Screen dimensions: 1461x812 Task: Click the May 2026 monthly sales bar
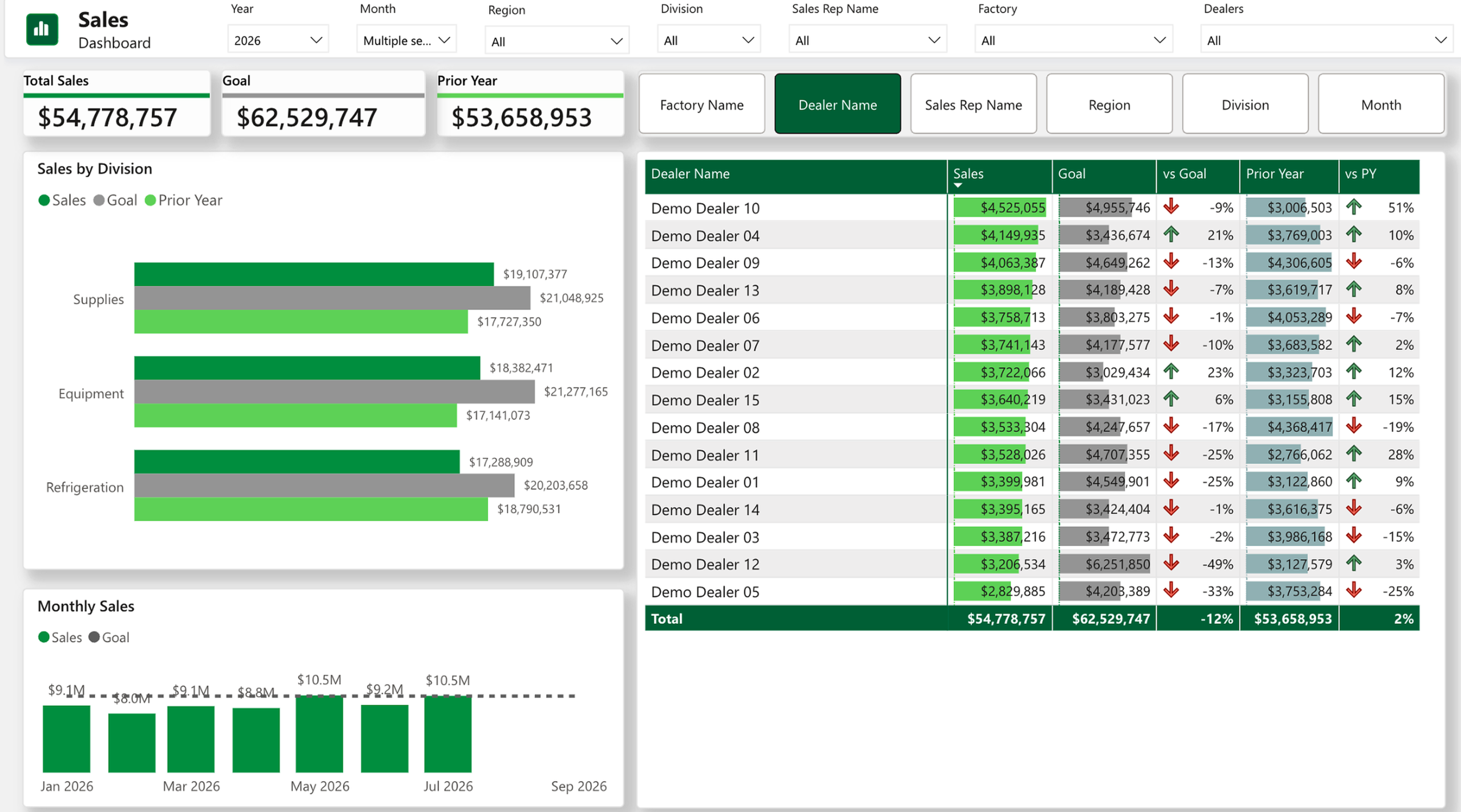[319, 734]
